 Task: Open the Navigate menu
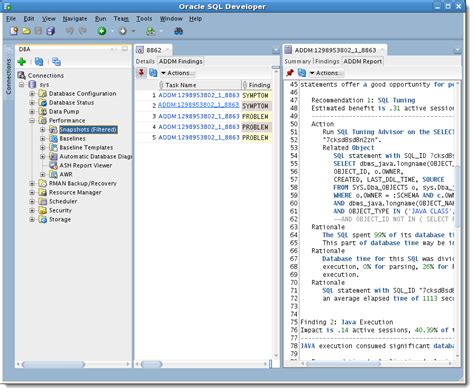point(75,19)
